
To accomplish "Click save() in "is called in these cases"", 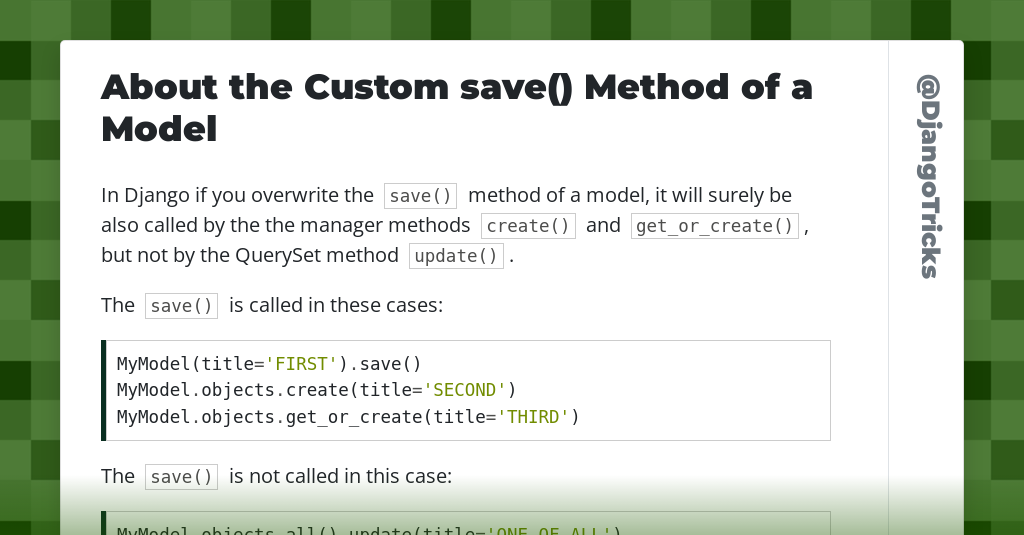I will pos(181,306).
